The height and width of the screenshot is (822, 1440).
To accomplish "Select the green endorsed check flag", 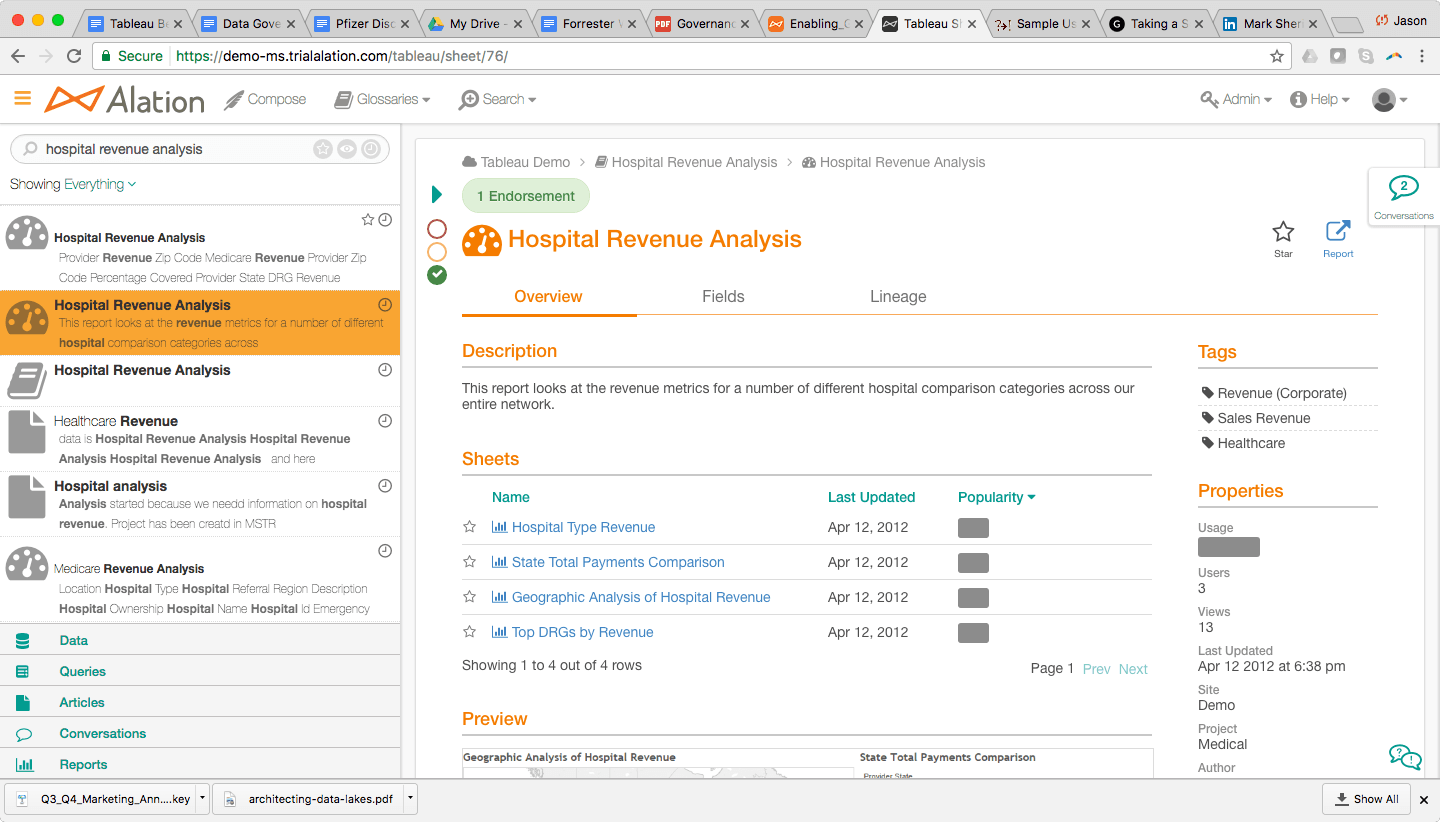I will click(x=437, y=275).
